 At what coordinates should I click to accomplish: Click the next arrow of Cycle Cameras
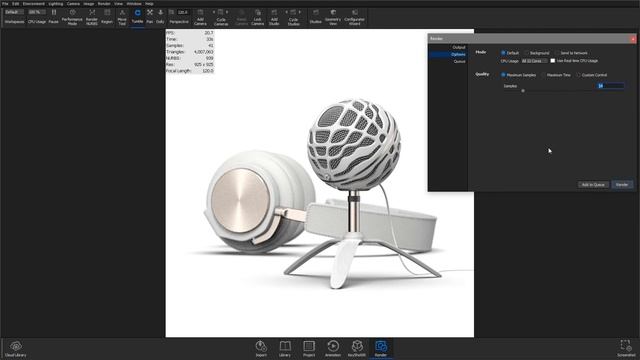click(227, 12)
